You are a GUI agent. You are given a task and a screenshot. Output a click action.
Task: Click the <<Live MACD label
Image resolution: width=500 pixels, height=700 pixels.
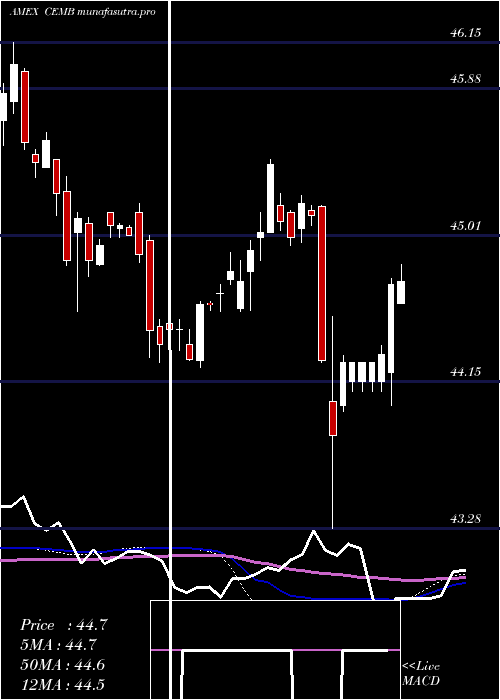coord(421,674)
